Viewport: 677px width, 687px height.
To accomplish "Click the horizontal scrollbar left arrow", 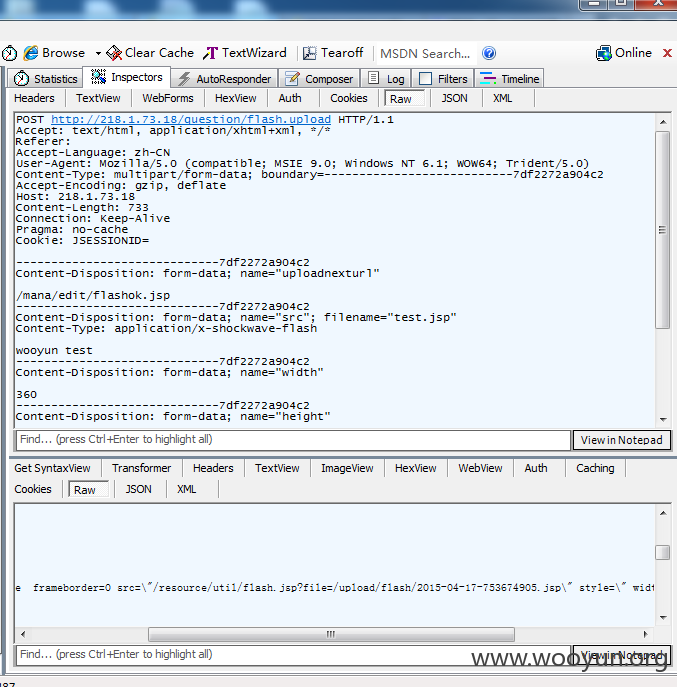I will 23,634.
